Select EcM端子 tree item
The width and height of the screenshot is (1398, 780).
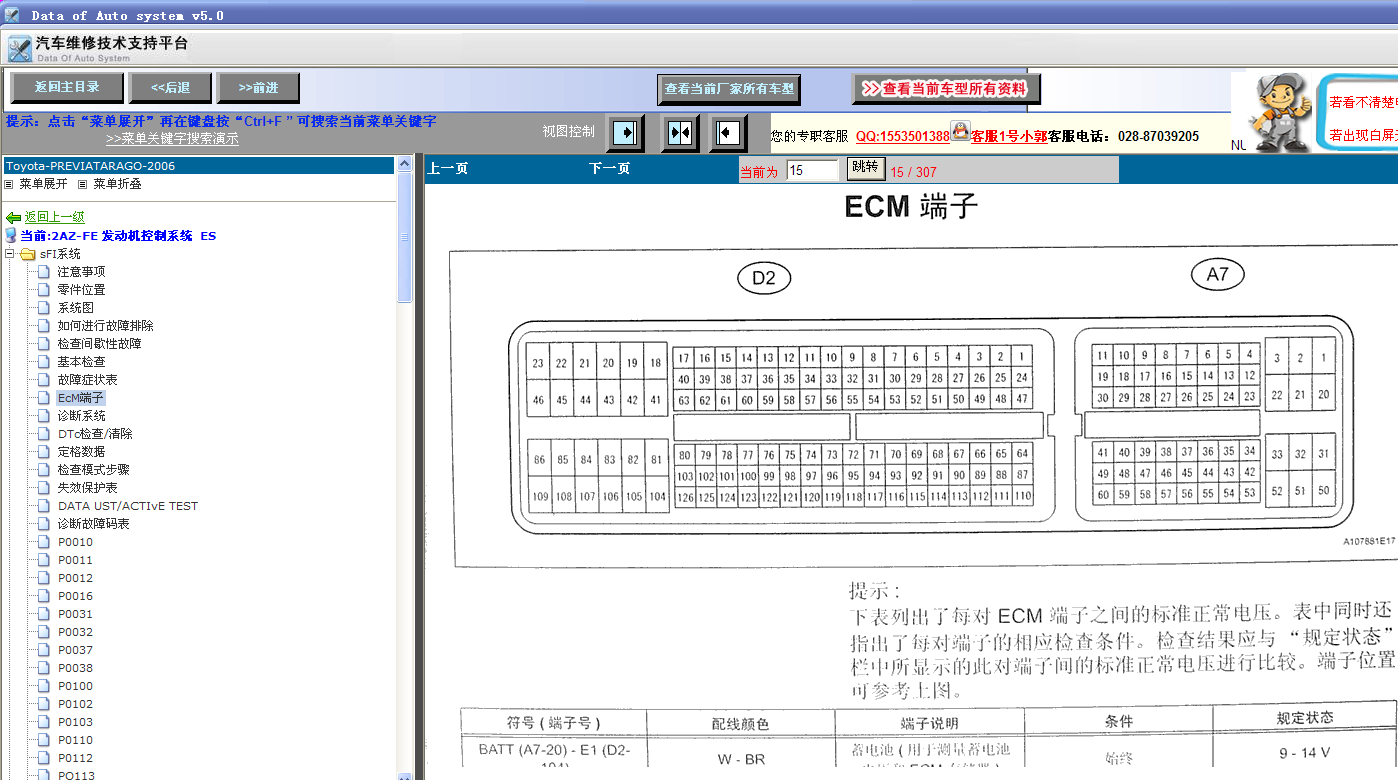coord(81,398)
